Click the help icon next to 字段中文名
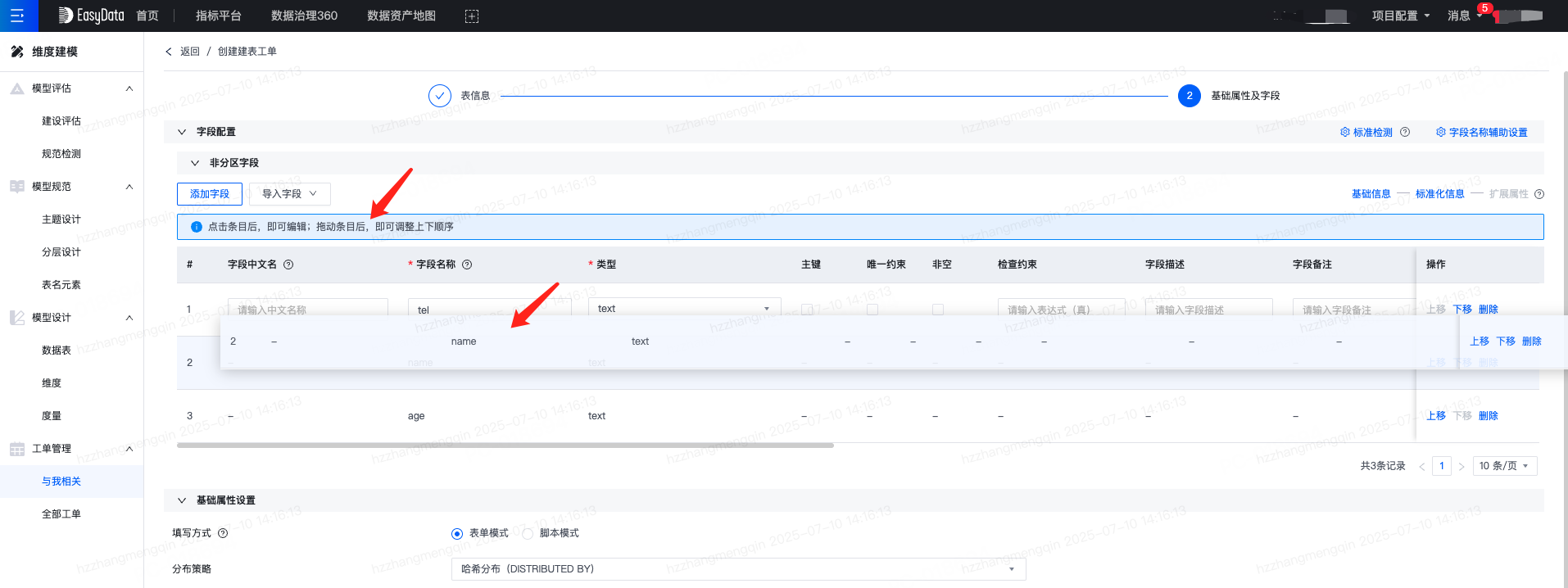This screenshot has height=588, width=1568. pyautogui.click(x=288, y=265)
